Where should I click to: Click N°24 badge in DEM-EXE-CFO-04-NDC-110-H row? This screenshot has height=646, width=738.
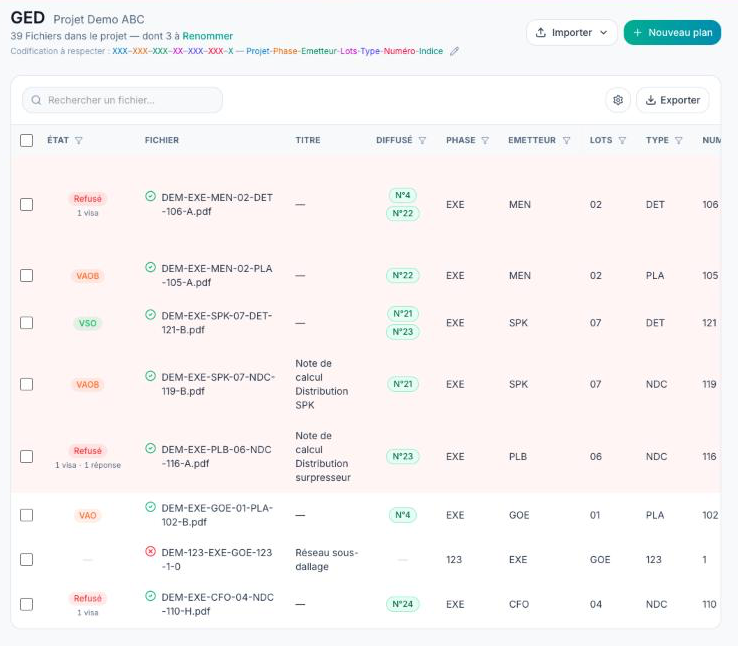coord(402,604)
